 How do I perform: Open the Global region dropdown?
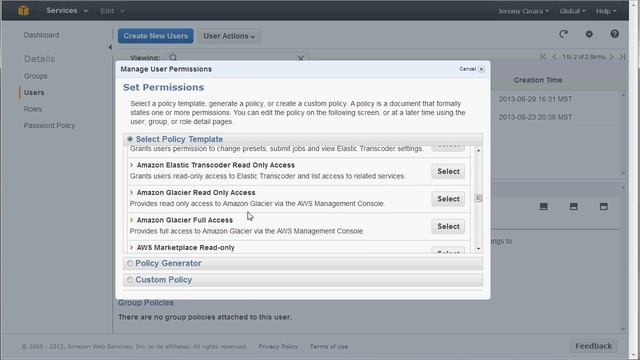point(572,11)
